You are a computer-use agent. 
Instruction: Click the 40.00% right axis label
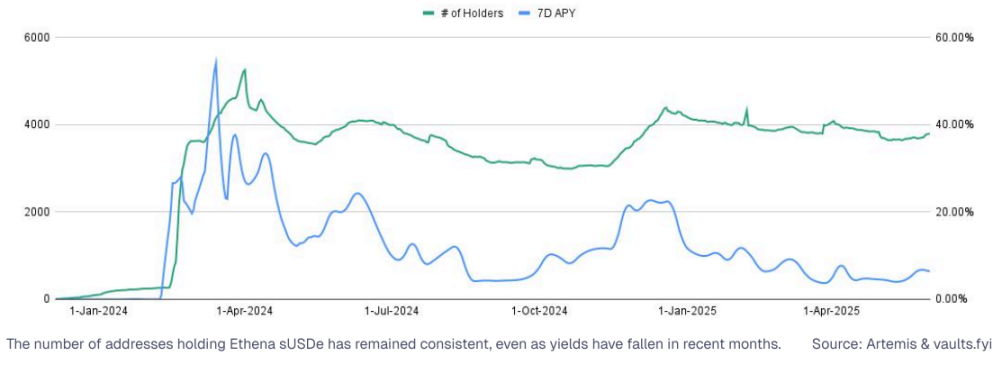[954, 125]
